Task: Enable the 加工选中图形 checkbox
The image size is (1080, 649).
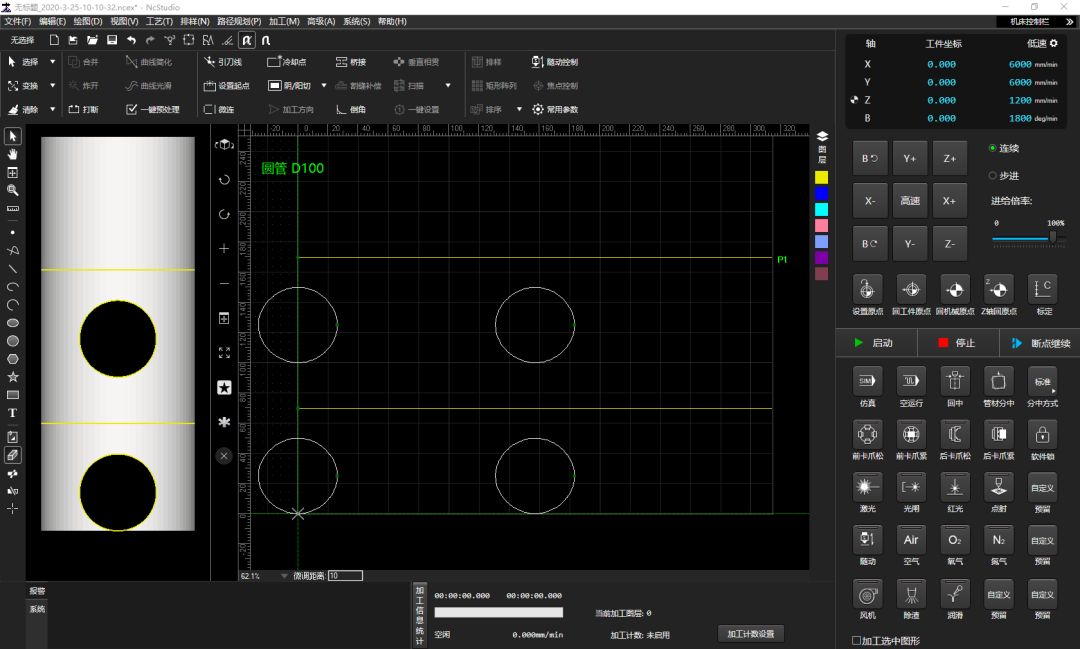Action: click(x=856, y=640)
